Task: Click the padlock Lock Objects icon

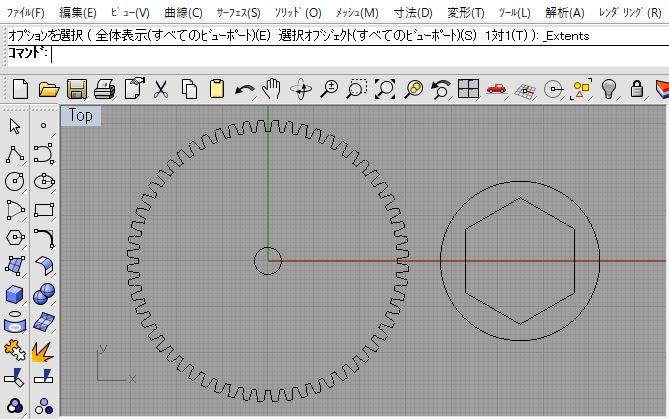Action: click(x=637, y=89)
